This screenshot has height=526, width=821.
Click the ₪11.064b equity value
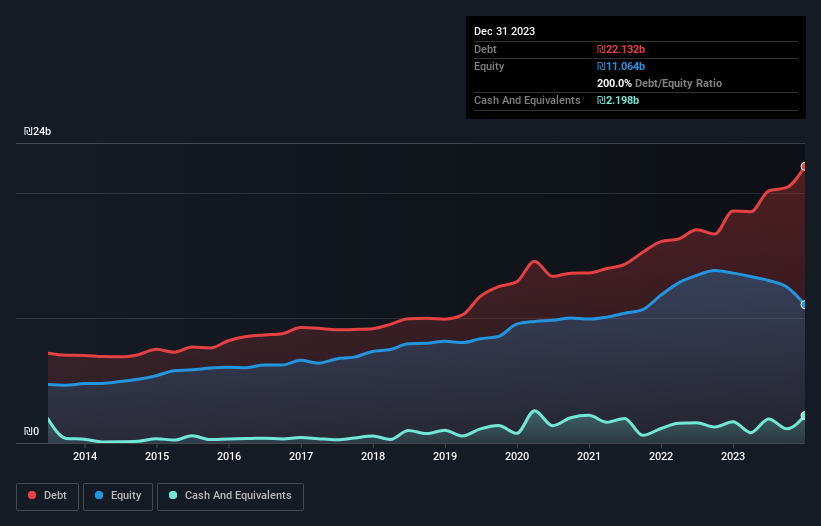click(x=621, y=66)
